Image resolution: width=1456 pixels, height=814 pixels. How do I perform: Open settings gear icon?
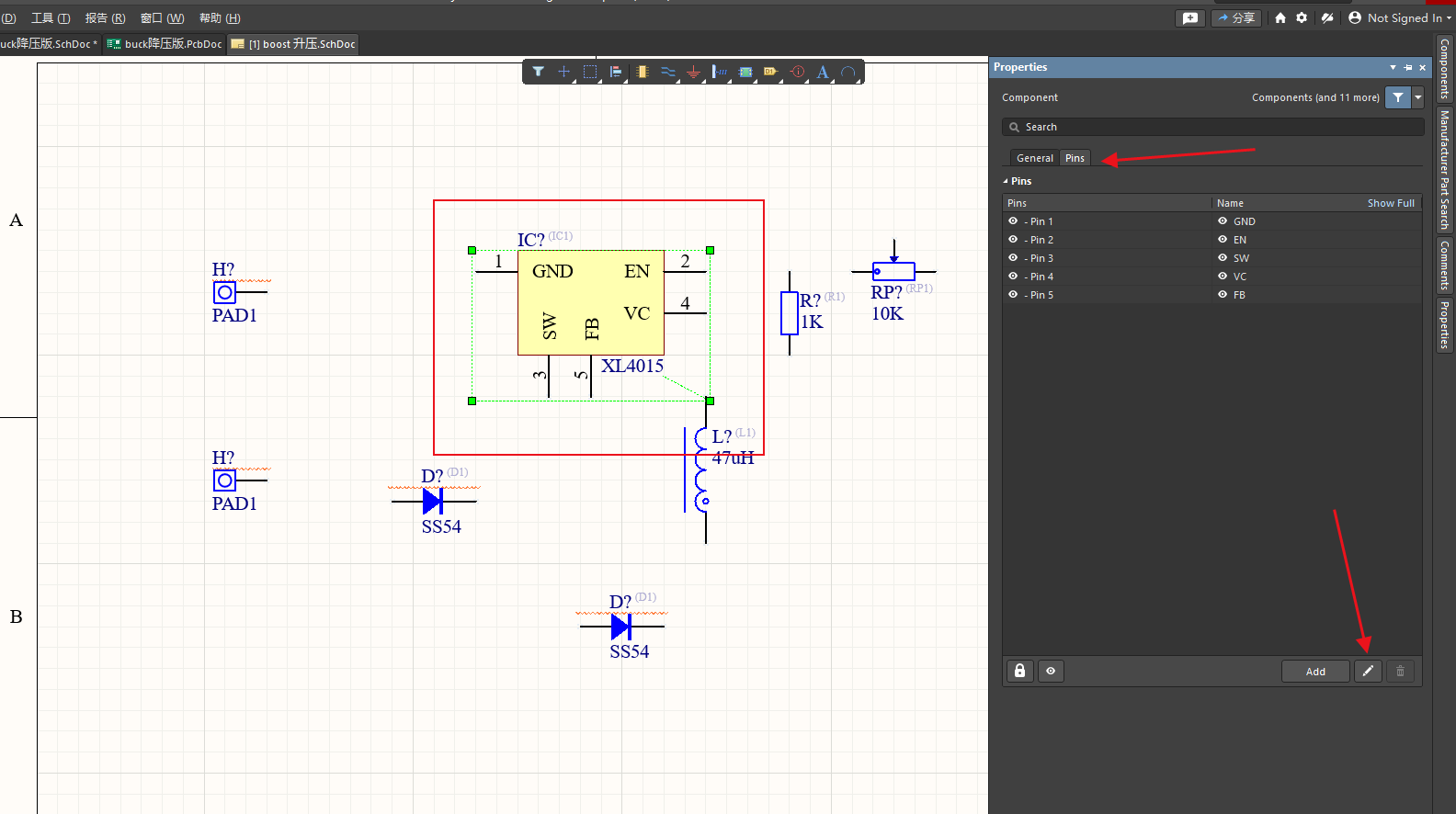point(1302,18)
